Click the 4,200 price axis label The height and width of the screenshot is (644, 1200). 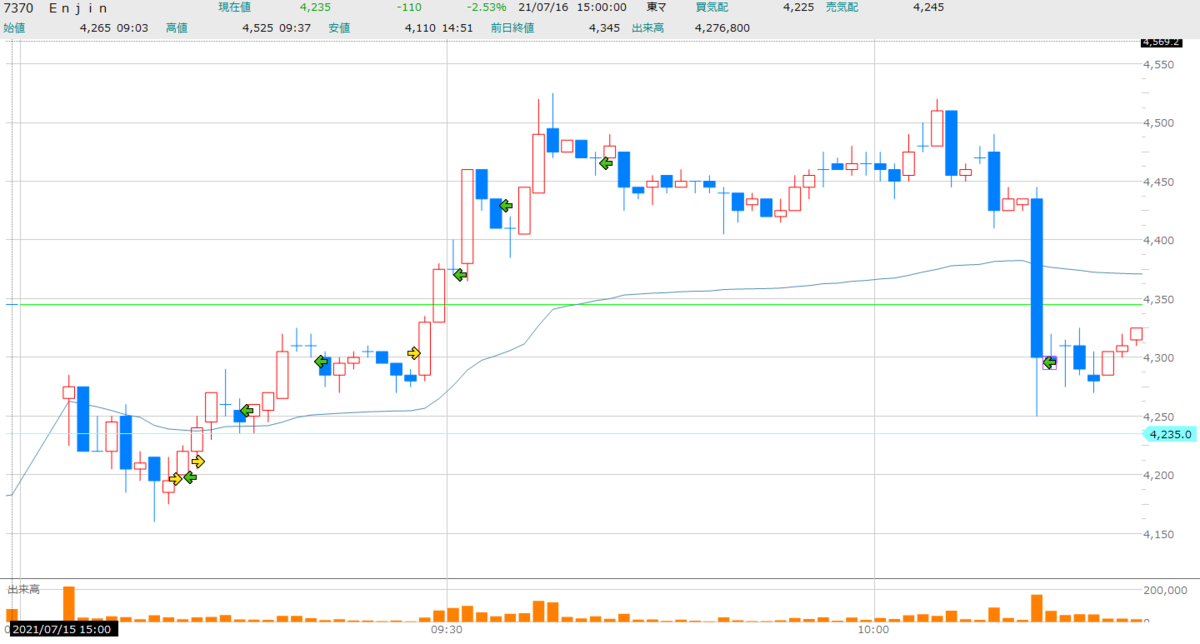pos(1159,475)
